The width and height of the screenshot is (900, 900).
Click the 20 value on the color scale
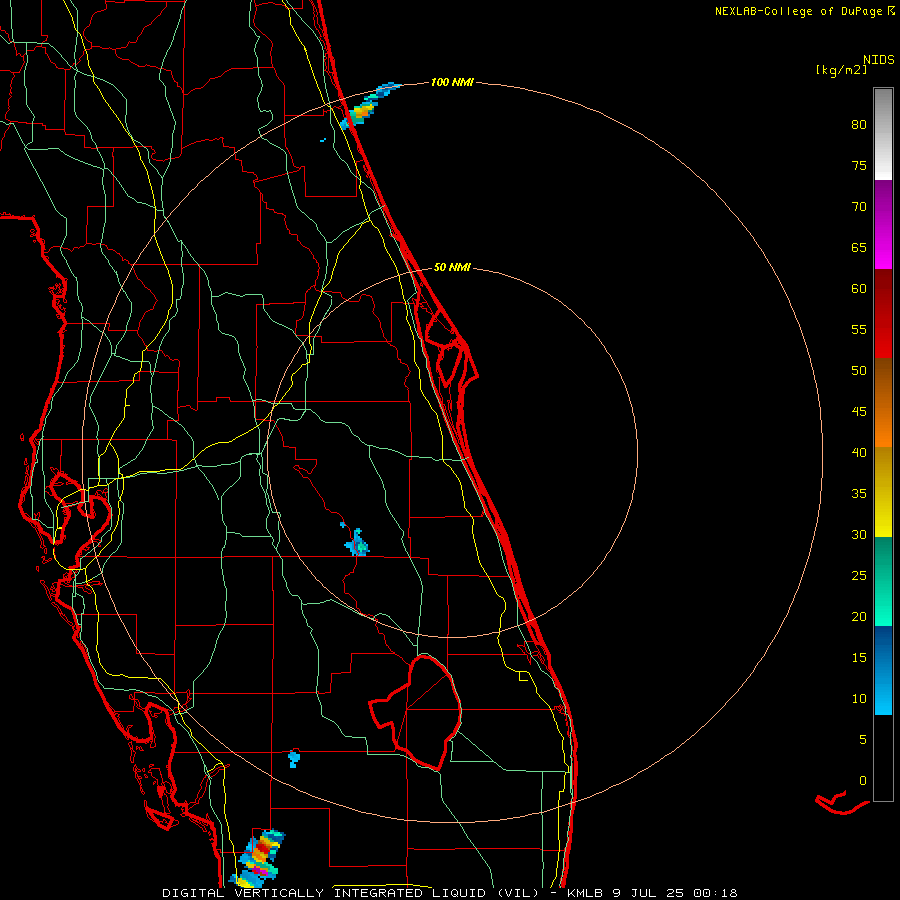859,616
